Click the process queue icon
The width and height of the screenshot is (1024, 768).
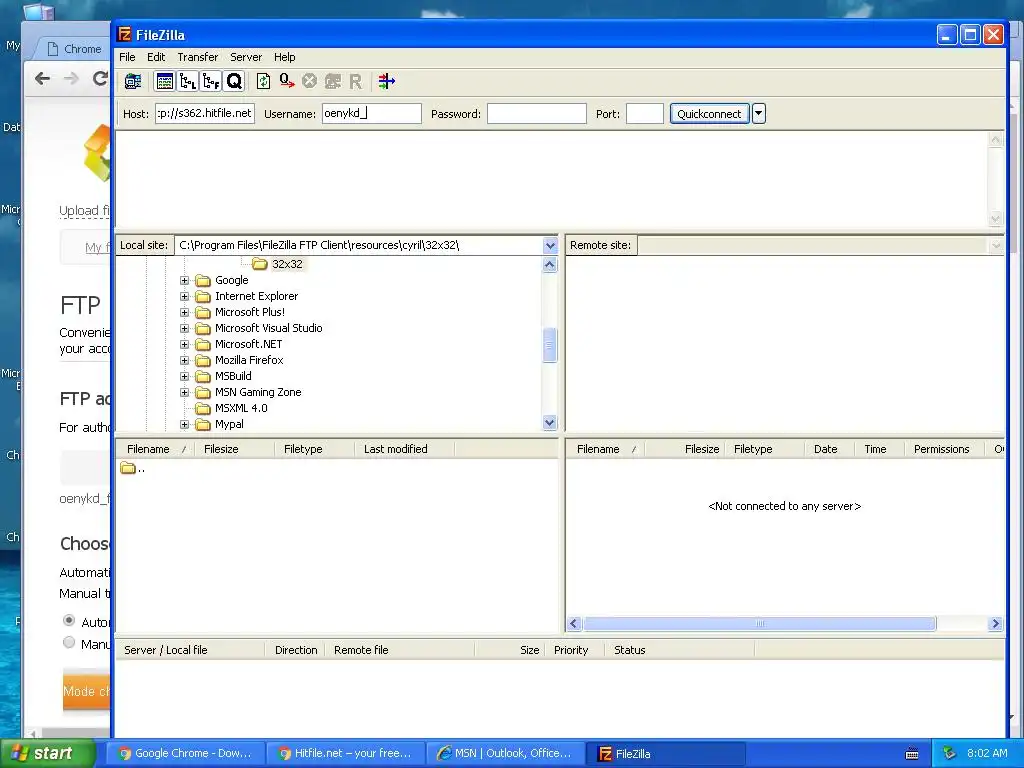pos(287,82)
